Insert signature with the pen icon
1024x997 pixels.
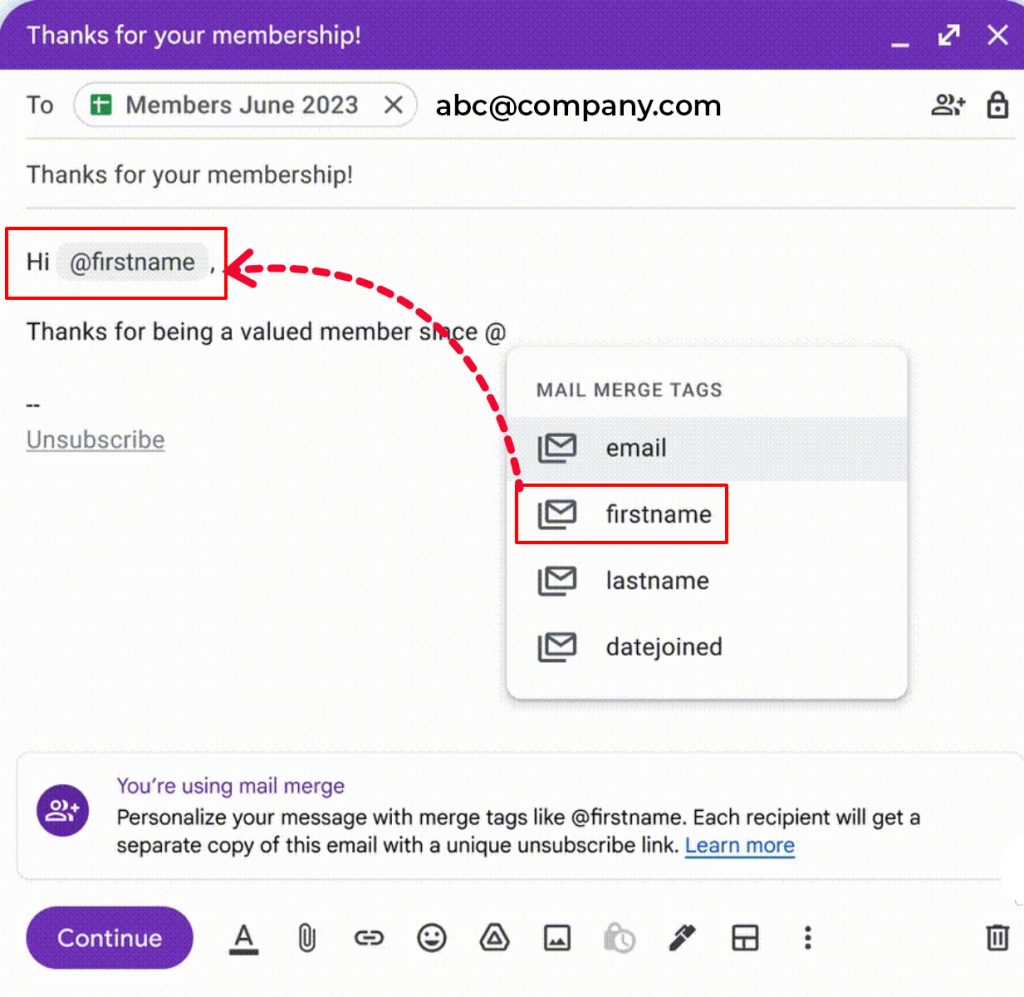point(682,938)
